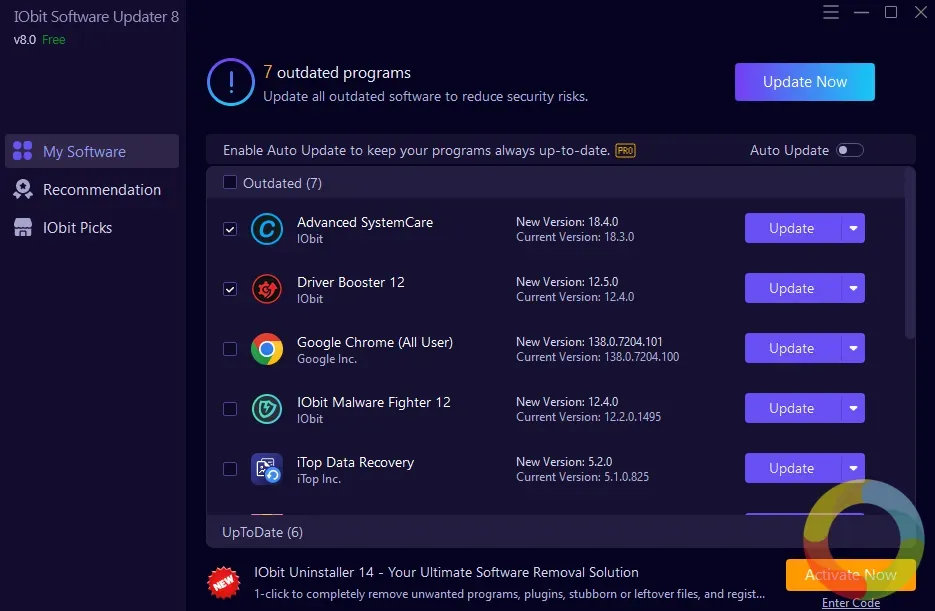Screen dimensions: 935x611
Task: Open the IObit Picks tab
Action: point(92,228)
